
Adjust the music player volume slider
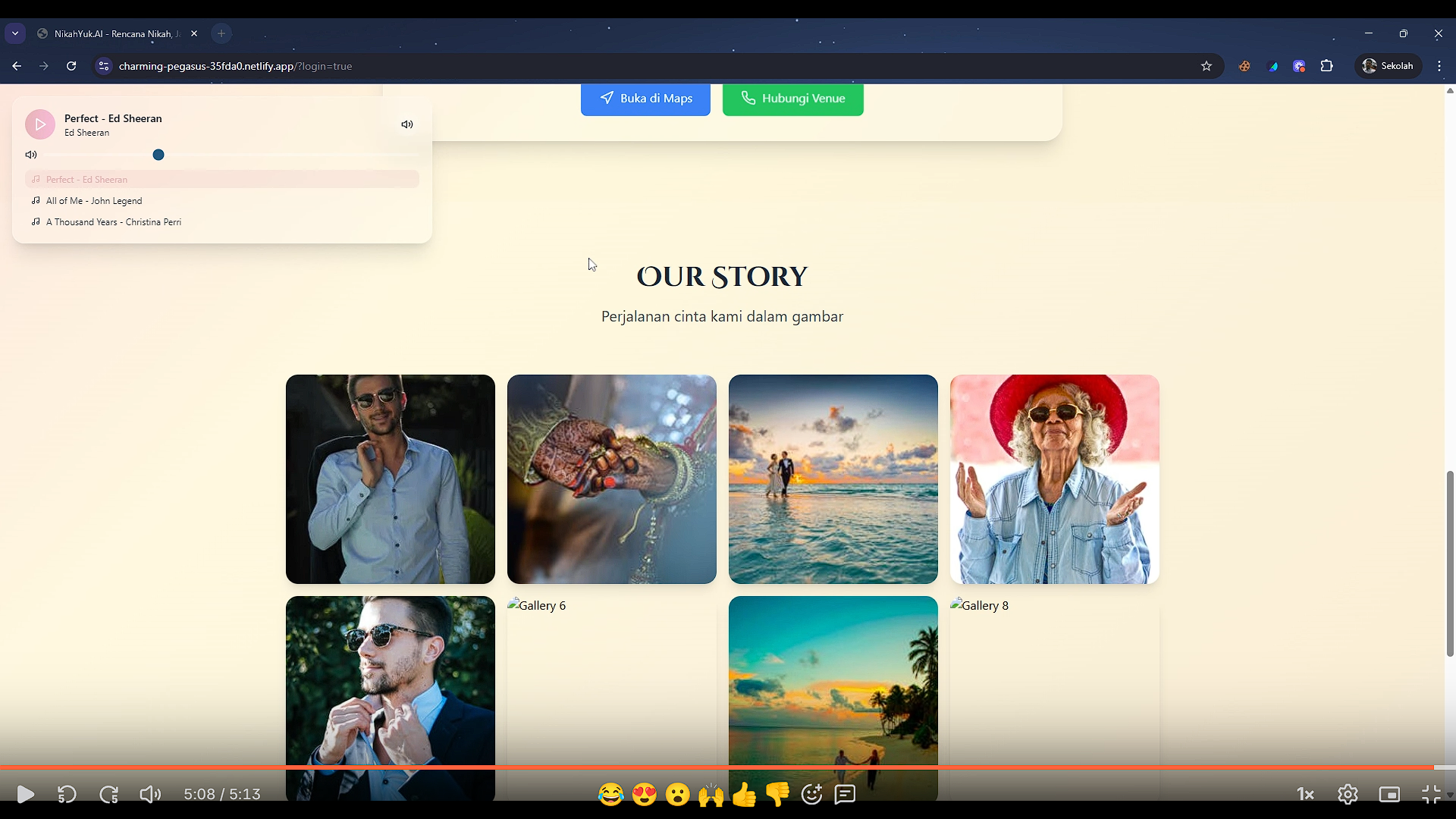[158, 155]
